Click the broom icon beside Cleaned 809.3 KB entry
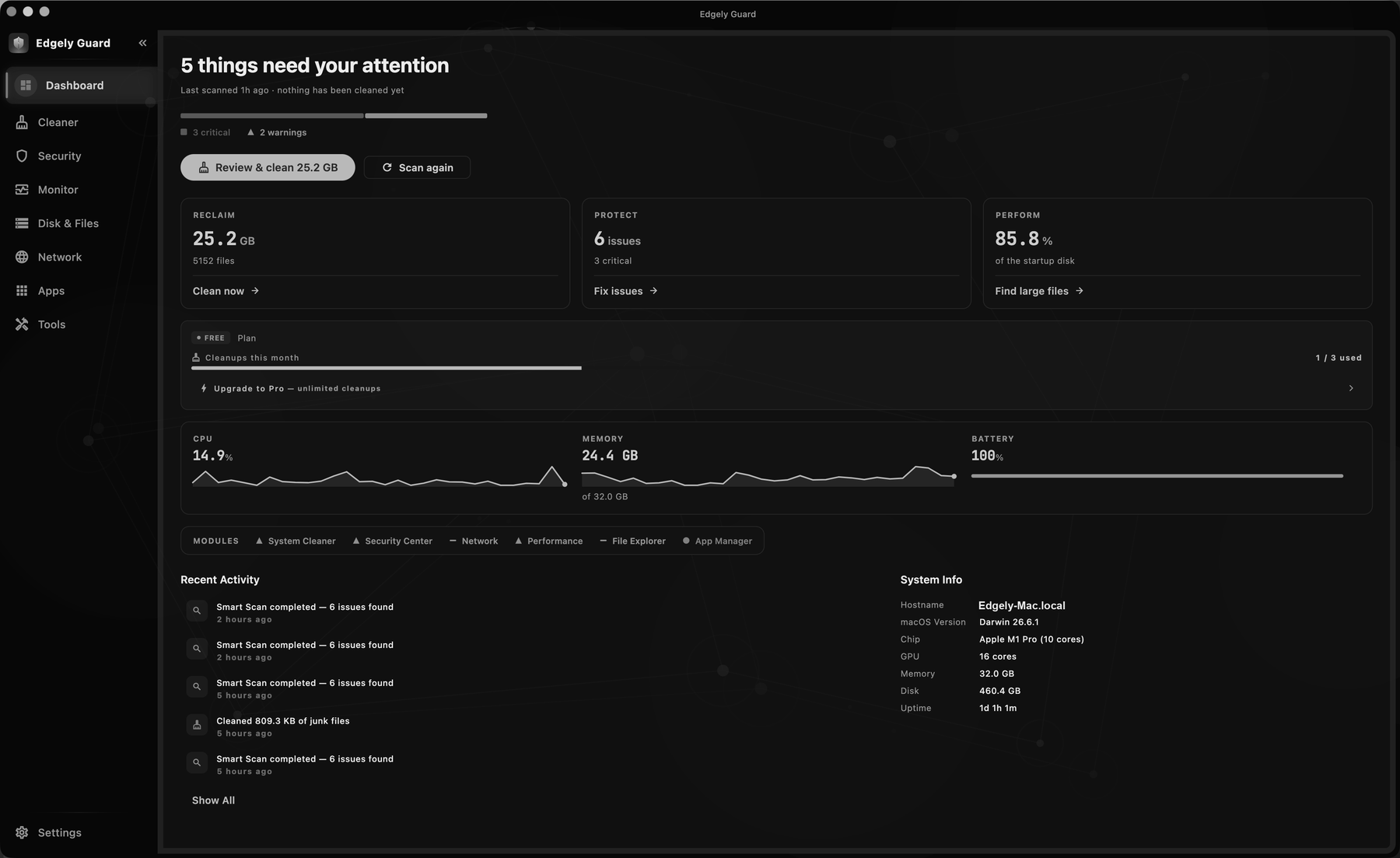The width and height of the screenshot is (1400, 858). click(197, 725)
